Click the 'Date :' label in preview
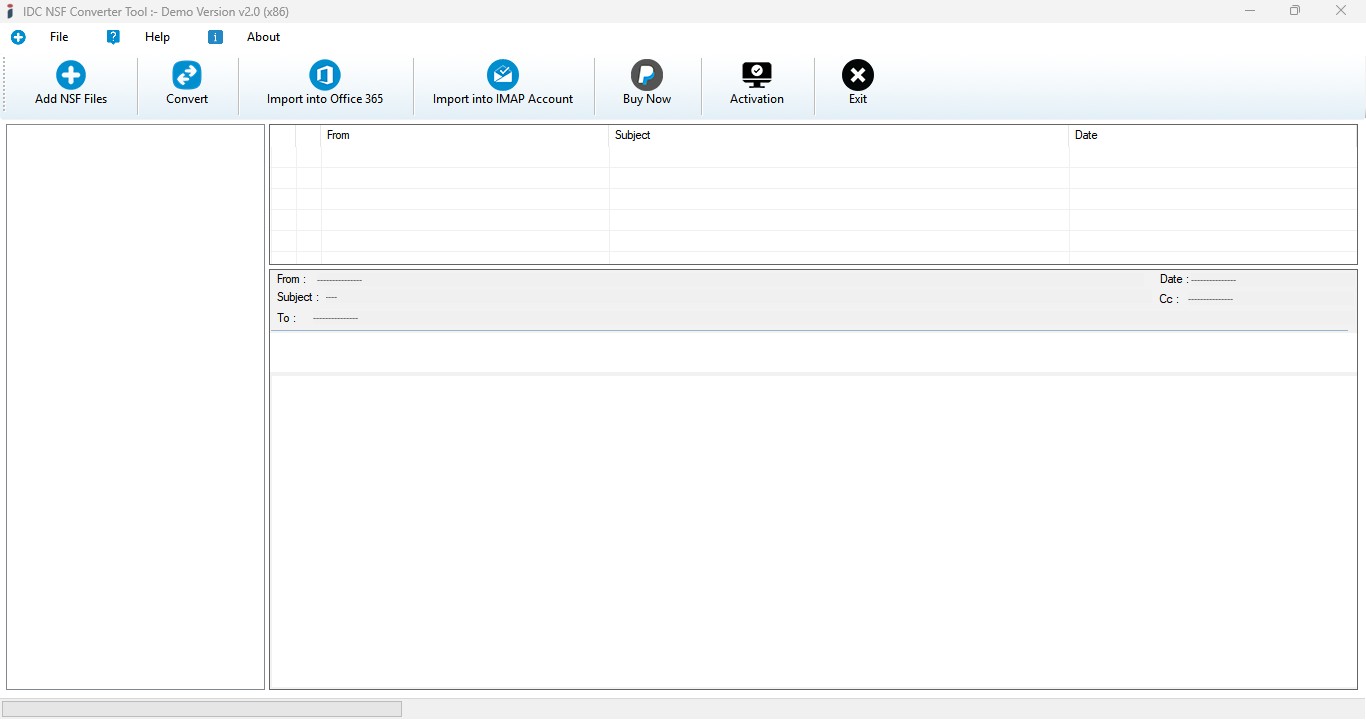 pyautogui.click(x=1174, y=279)
